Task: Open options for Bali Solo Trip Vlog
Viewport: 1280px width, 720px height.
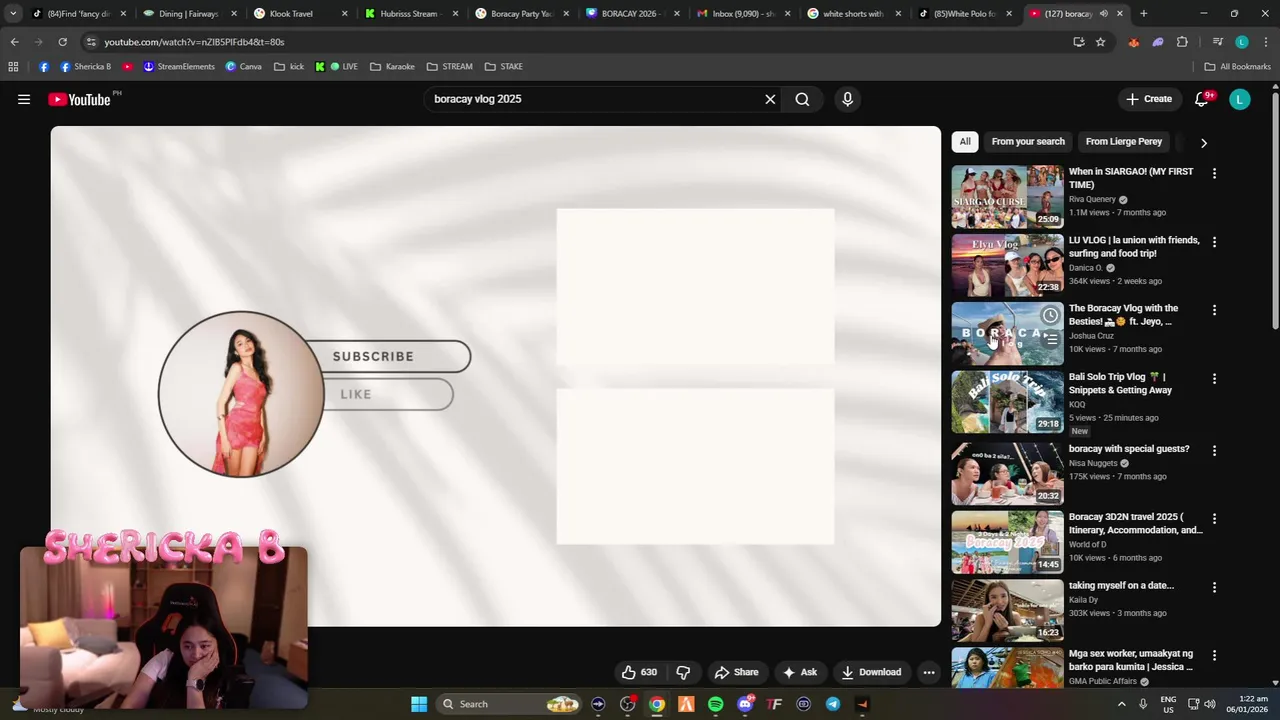Action: point(1214,379)
